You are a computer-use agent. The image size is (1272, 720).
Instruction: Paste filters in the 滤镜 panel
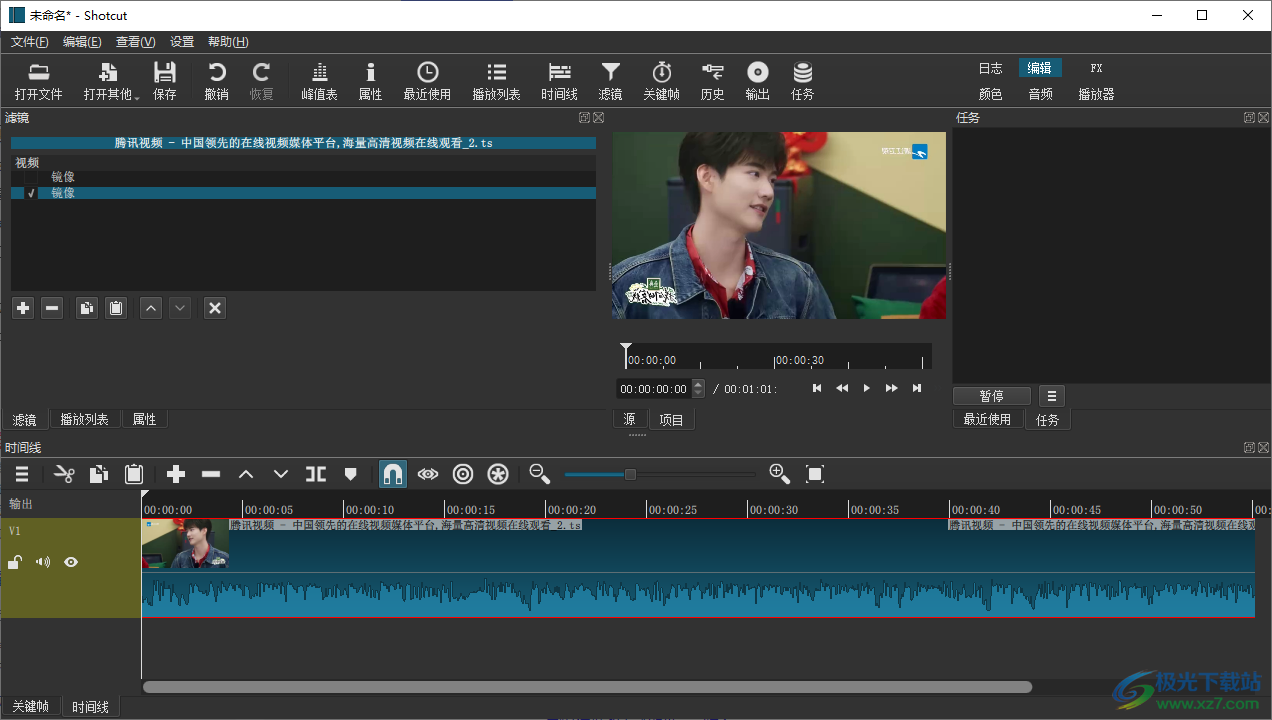pyautogui.click(x=116, y=308)
